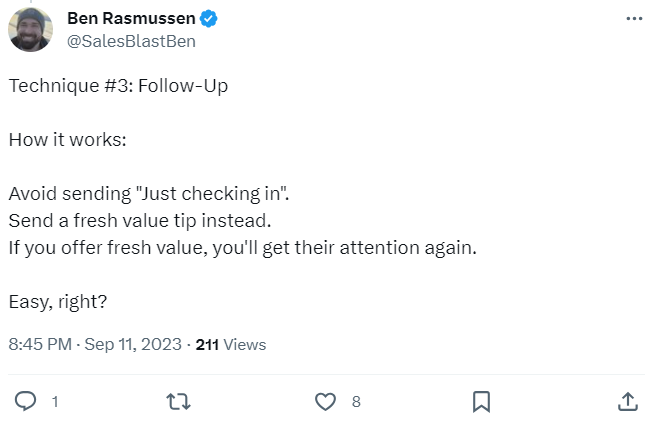This screenshot has height=428, width=662.
Task: Click the "Just checking in" sentence
Action: click(156, 193)
